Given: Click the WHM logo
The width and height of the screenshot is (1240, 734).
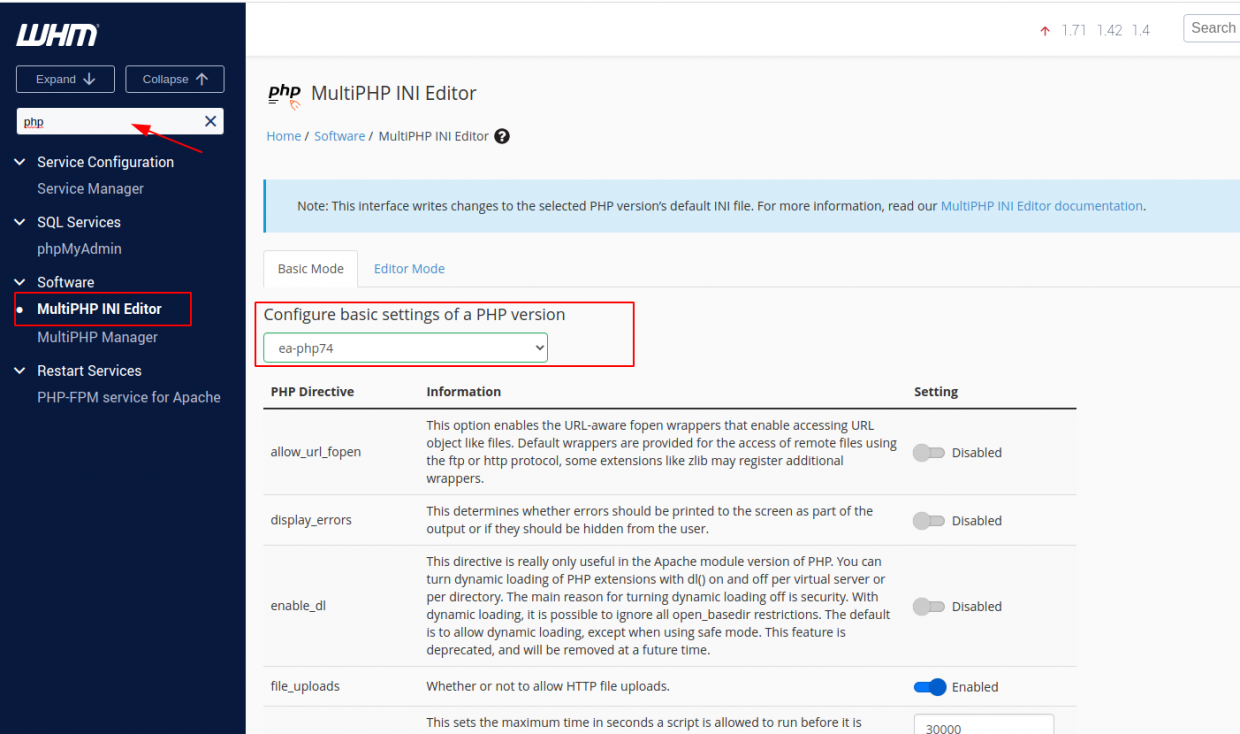Looking at the screenshot, I should (57, 34).
